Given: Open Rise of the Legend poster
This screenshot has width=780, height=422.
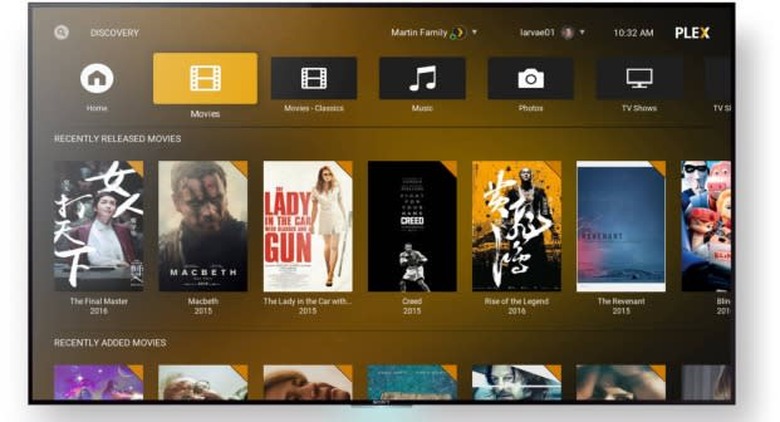Looking at the screenshot, I should [x=517, y=226].
